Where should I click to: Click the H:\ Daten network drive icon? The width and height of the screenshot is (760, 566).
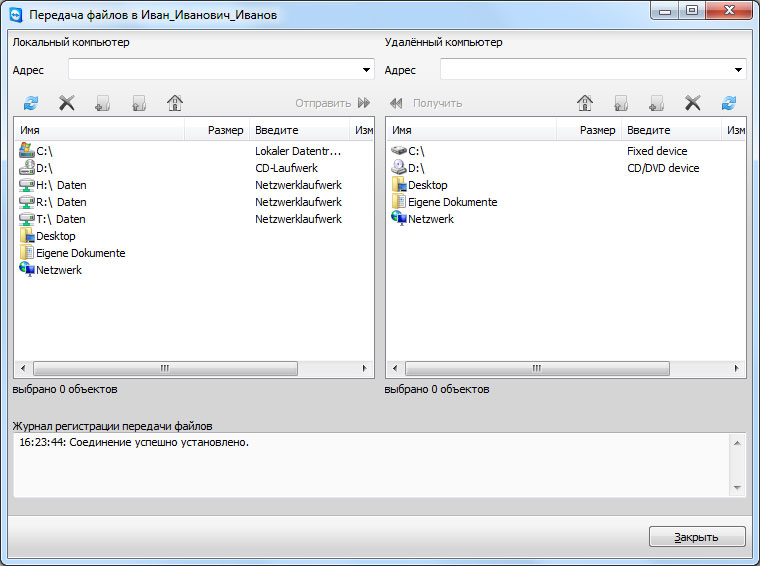click(27, 185)
